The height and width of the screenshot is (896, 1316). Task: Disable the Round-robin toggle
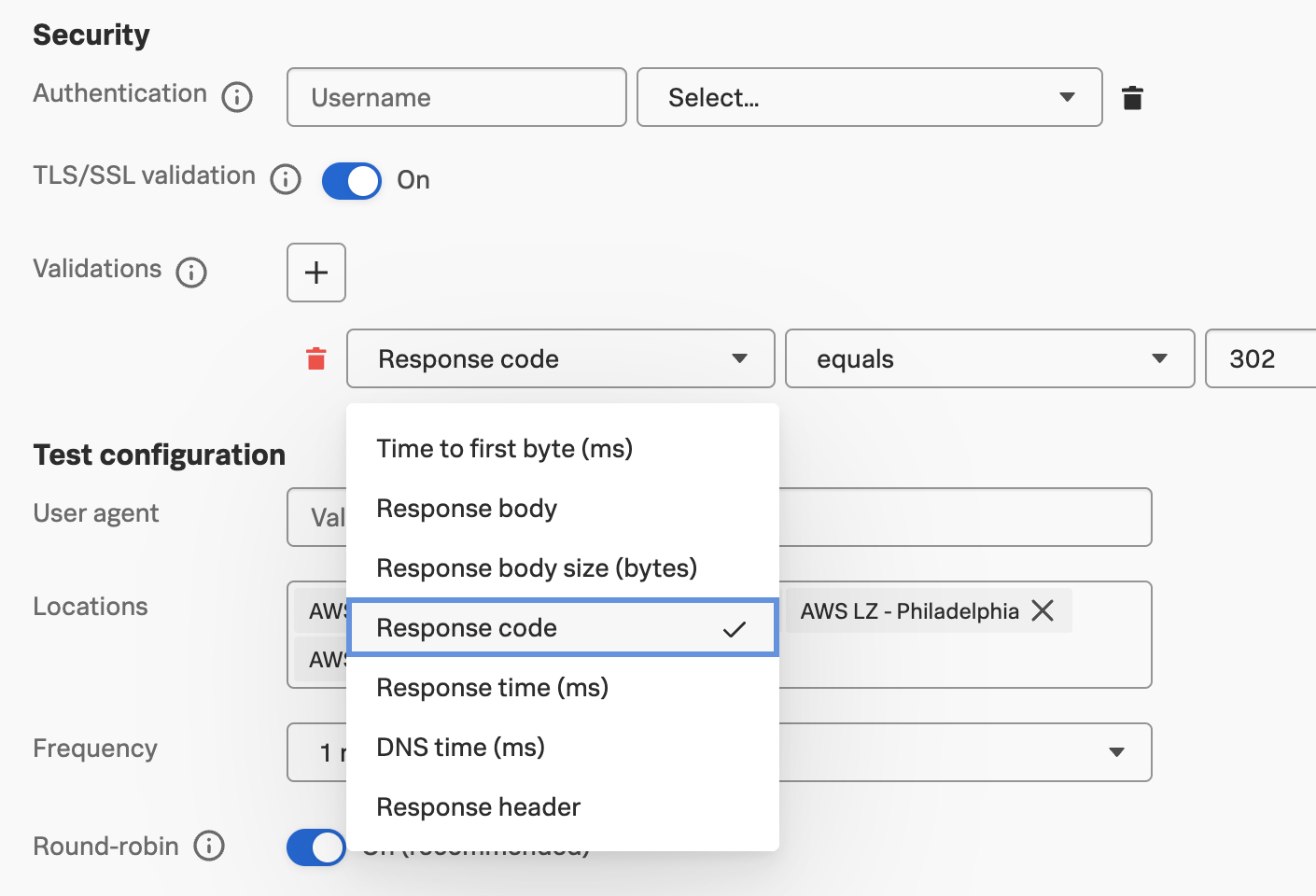tap(315, 847)
